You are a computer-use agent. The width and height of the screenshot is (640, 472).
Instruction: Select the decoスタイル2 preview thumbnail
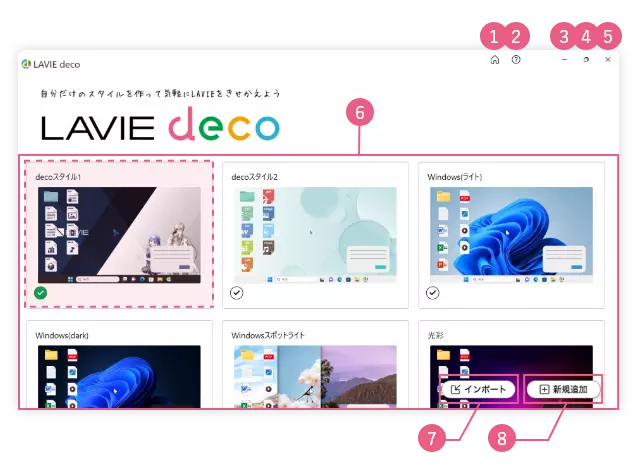tap(315, 235)
